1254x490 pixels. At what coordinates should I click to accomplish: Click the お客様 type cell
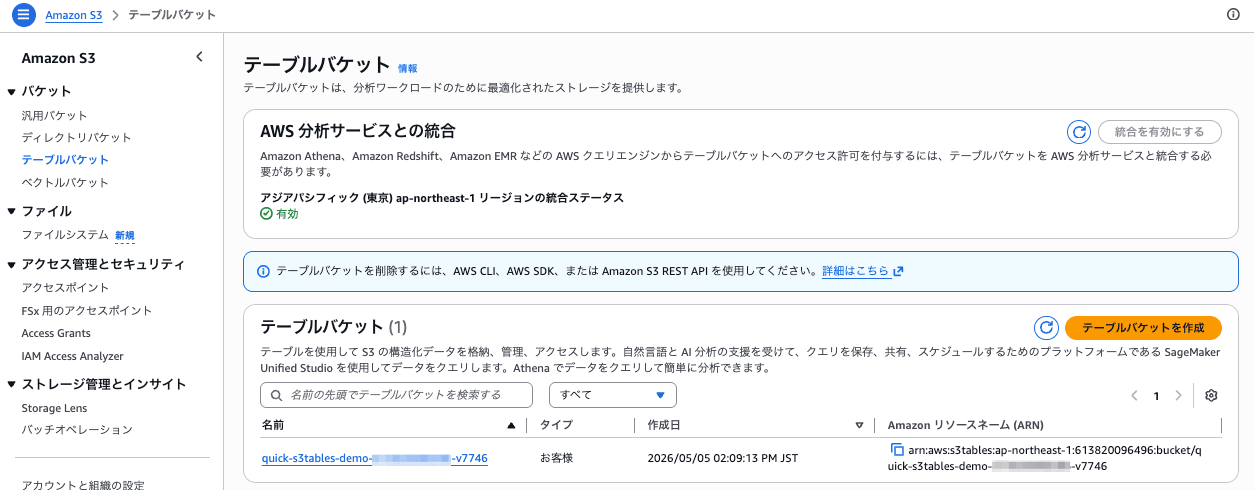pos(557,458)
